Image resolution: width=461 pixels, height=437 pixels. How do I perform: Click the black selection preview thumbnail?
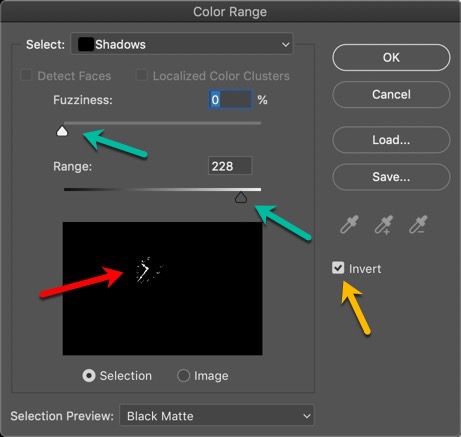coord(162,288)
